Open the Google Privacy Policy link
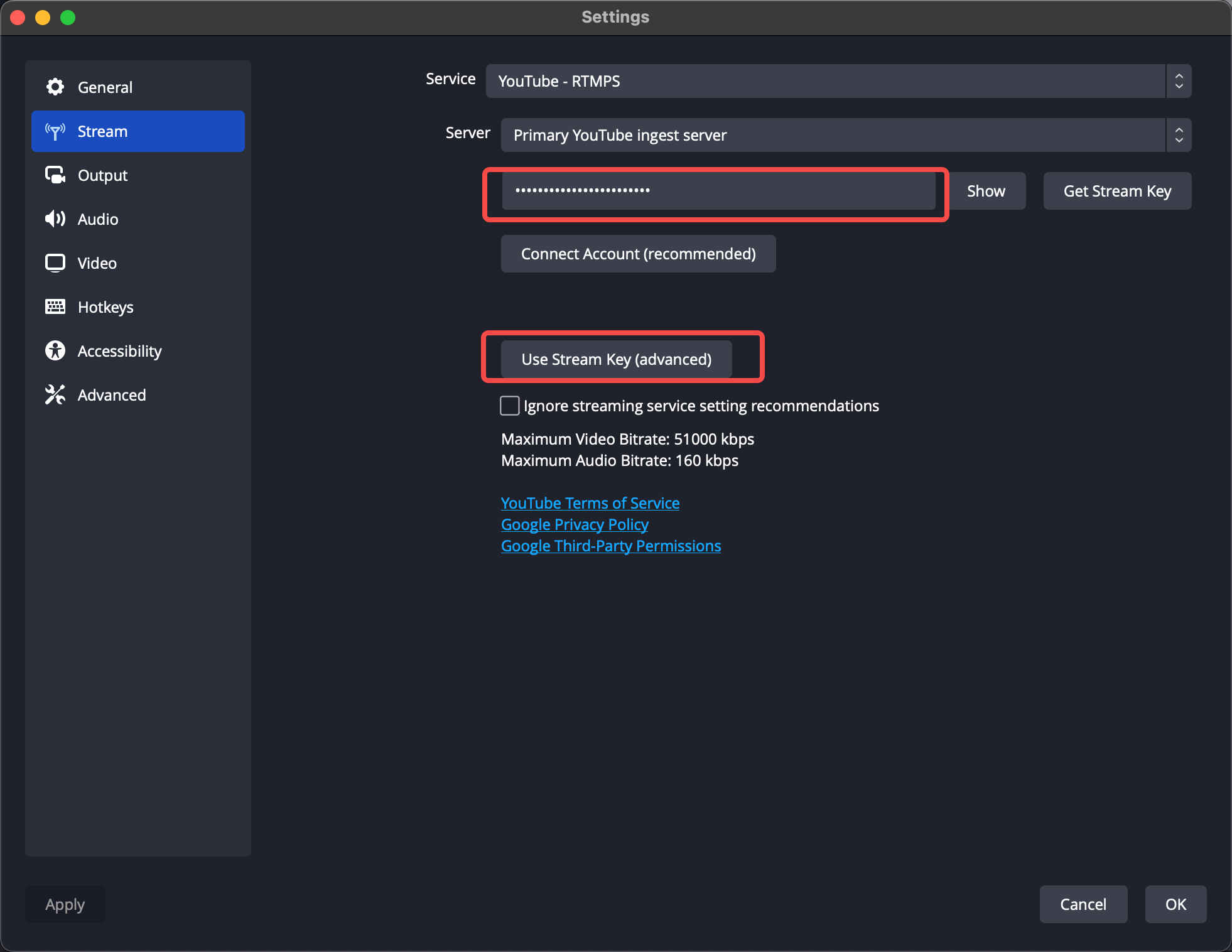Screen dimensions: 1232x952 (x=574, y=524)
